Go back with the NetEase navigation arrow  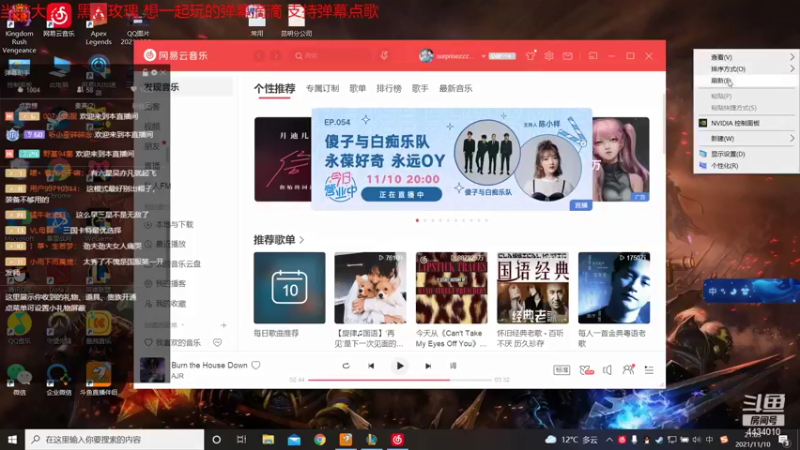point(259,56)
